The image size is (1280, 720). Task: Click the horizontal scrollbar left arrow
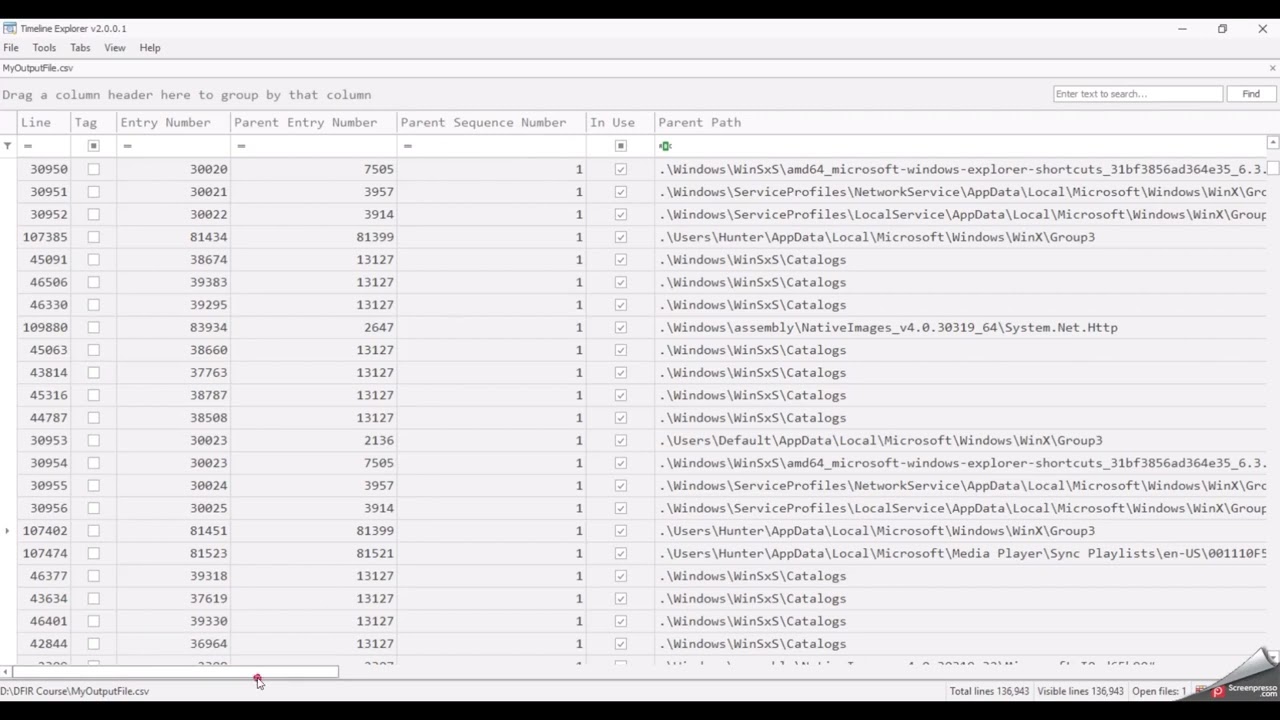pos(6,672)
